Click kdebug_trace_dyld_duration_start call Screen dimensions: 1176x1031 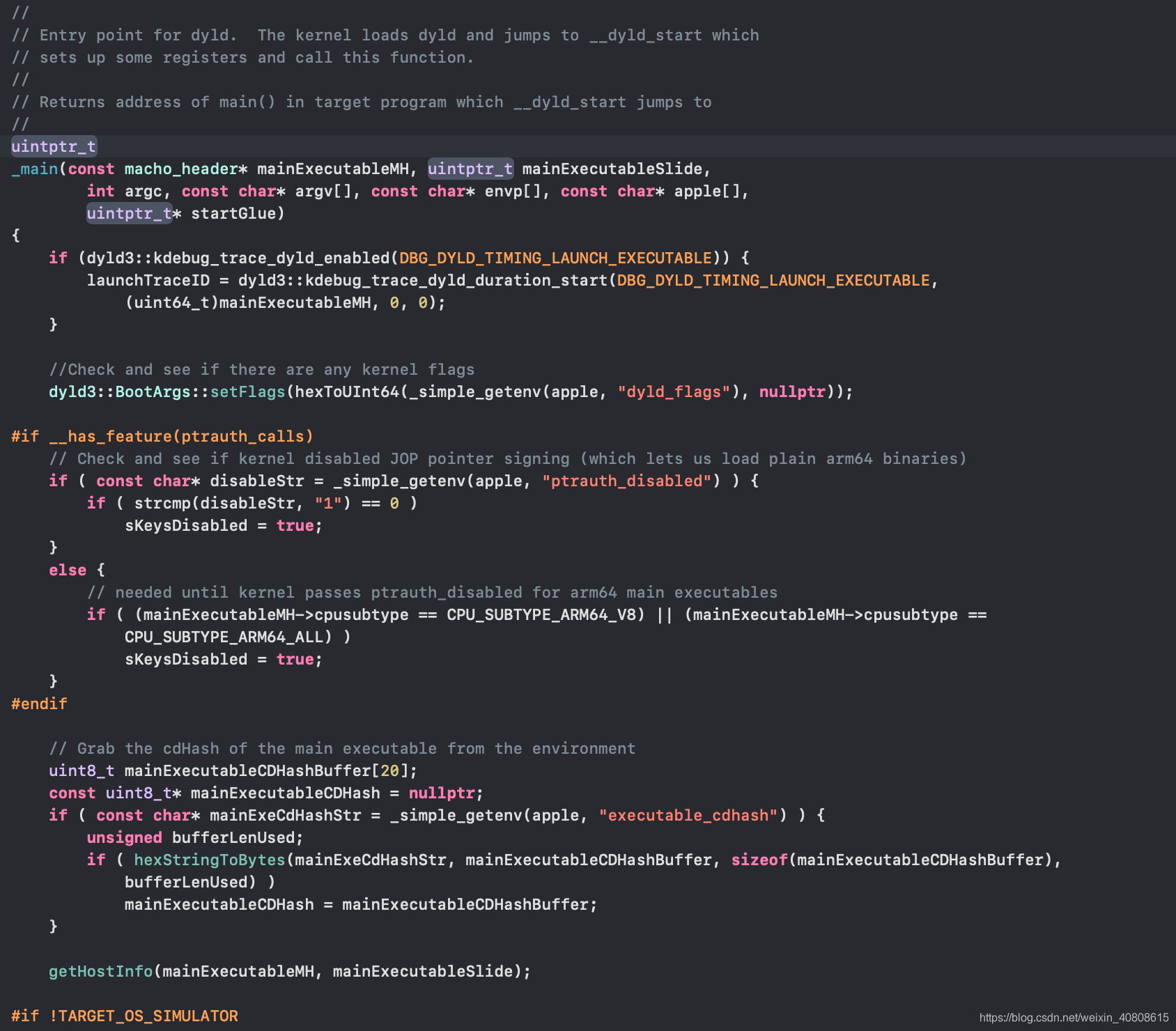(456, 280)
